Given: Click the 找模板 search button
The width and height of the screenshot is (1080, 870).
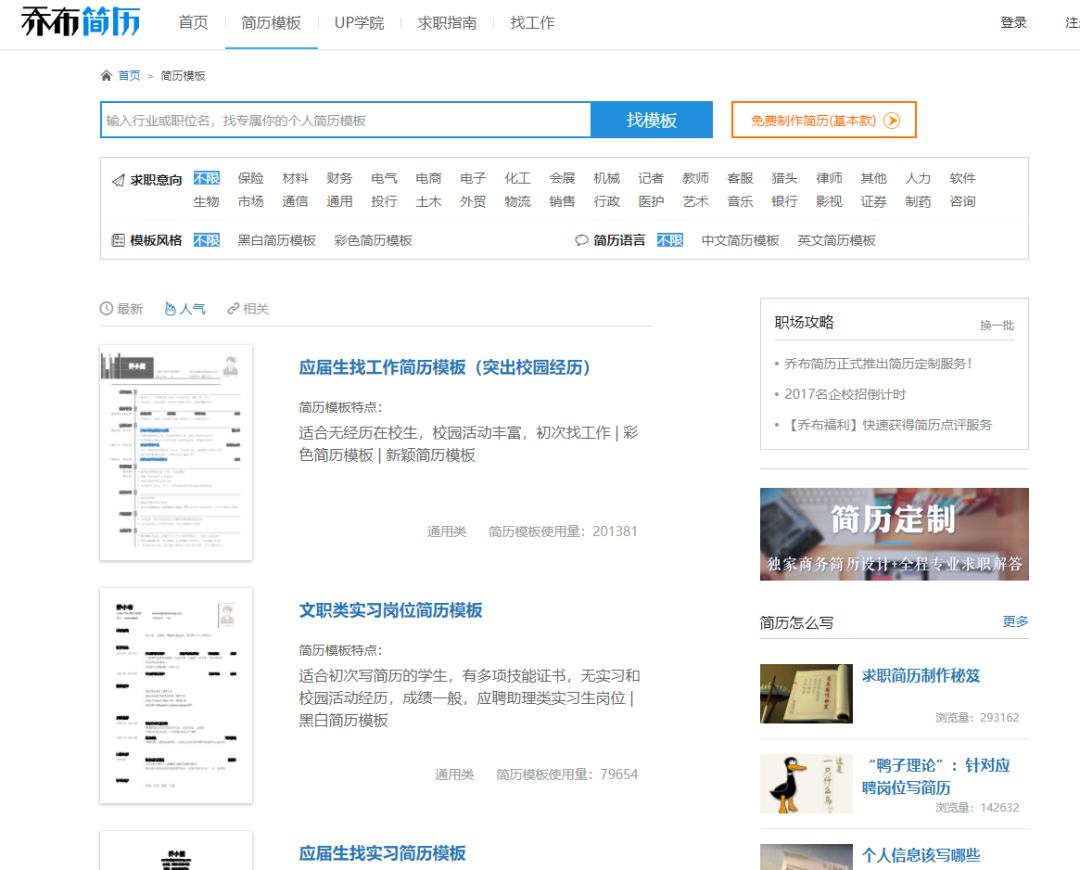Looking at the screenshot, I should (x=652, y=120).
